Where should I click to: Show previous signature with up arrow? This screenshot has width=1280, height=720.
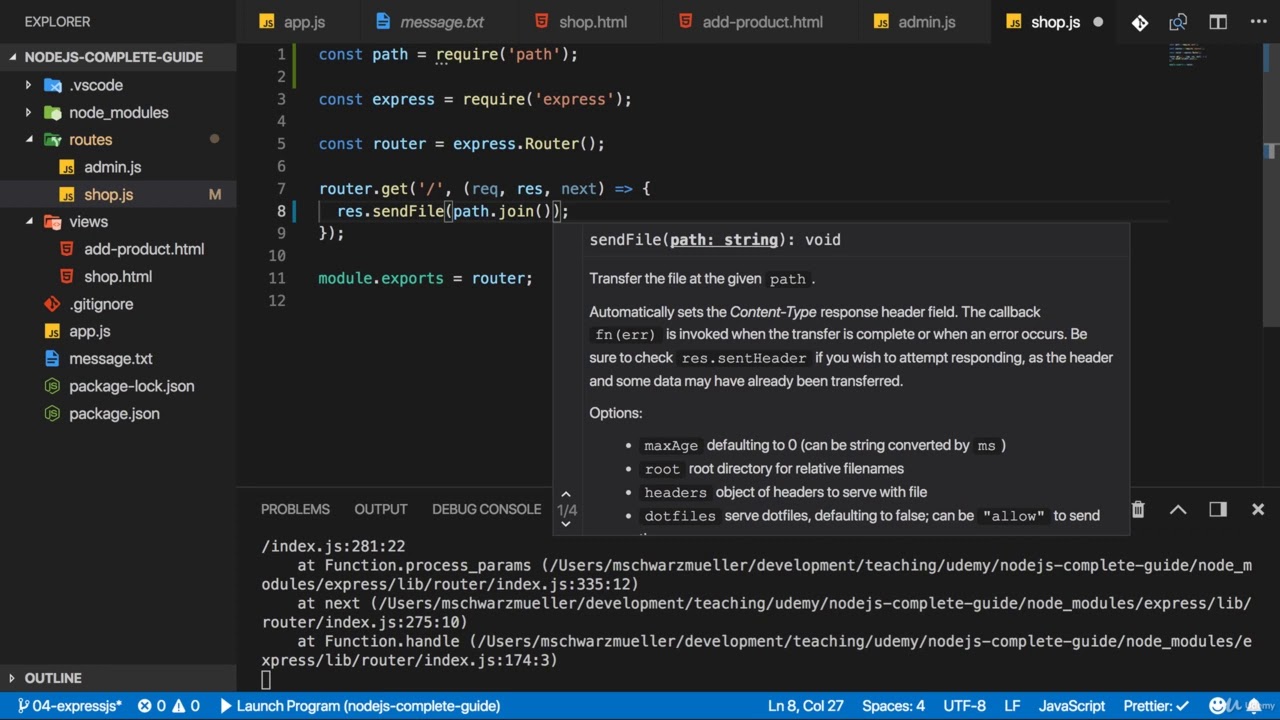(566, 494)
